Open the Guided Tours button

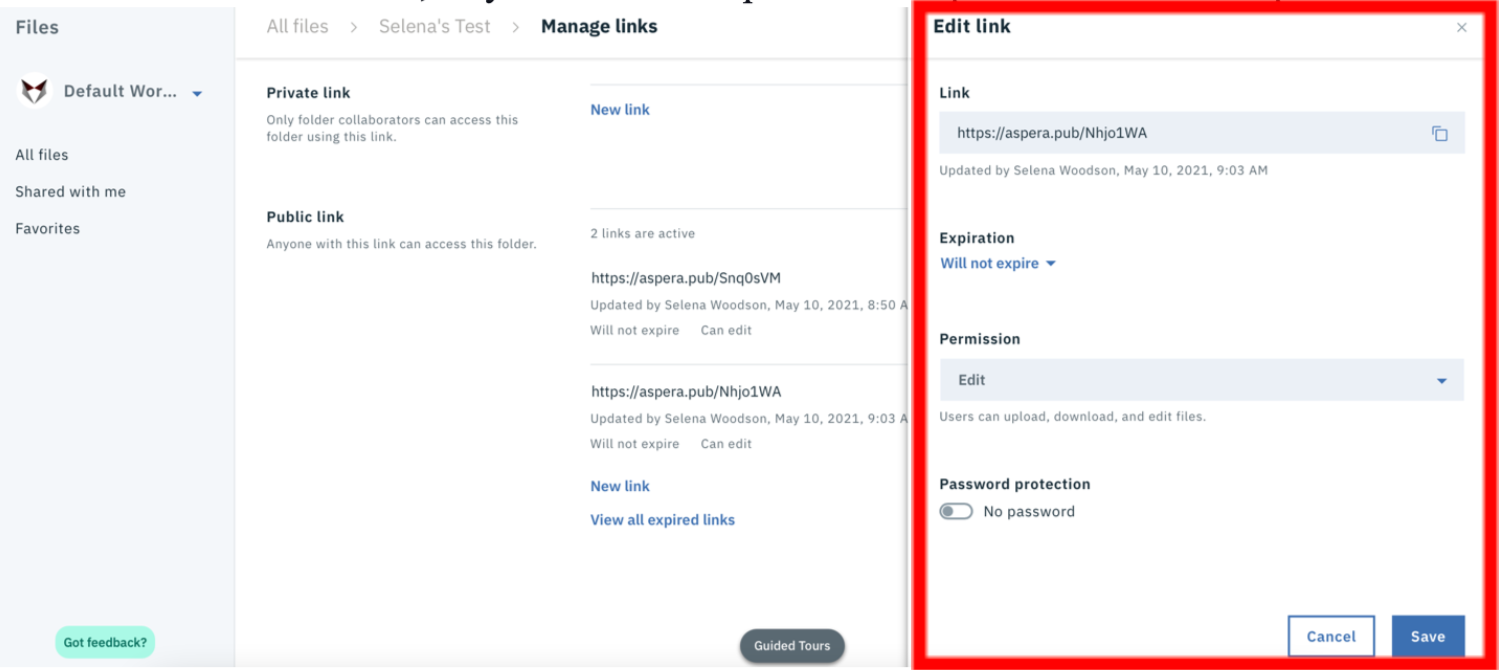click(x=792, y=645)
